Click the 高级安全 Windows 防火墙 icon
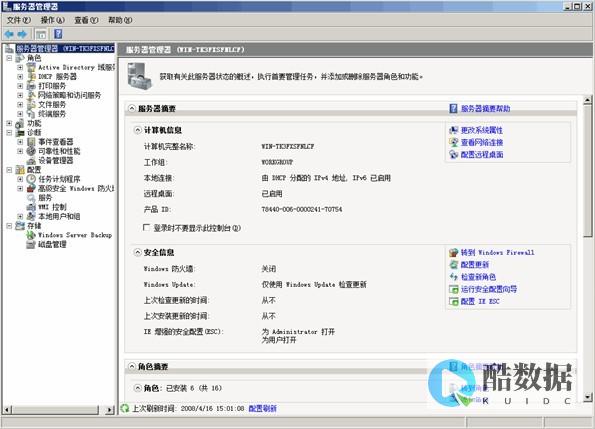The height and width of the screenshot is (429, 595). [31, 189]
